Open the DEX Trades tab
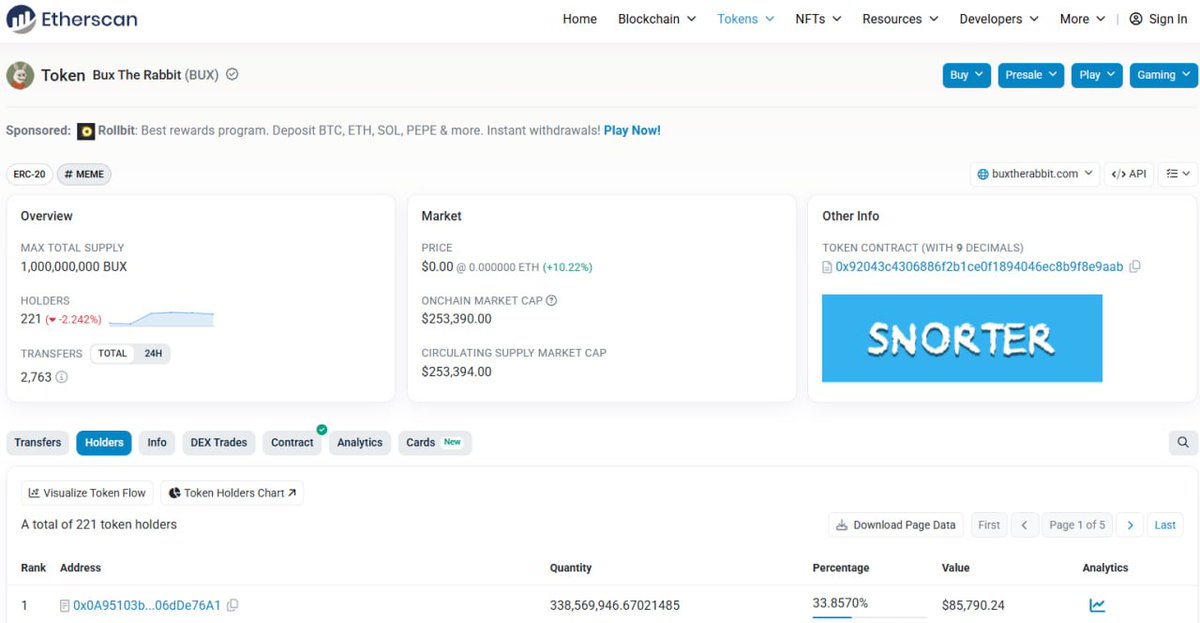 point(219,442)
